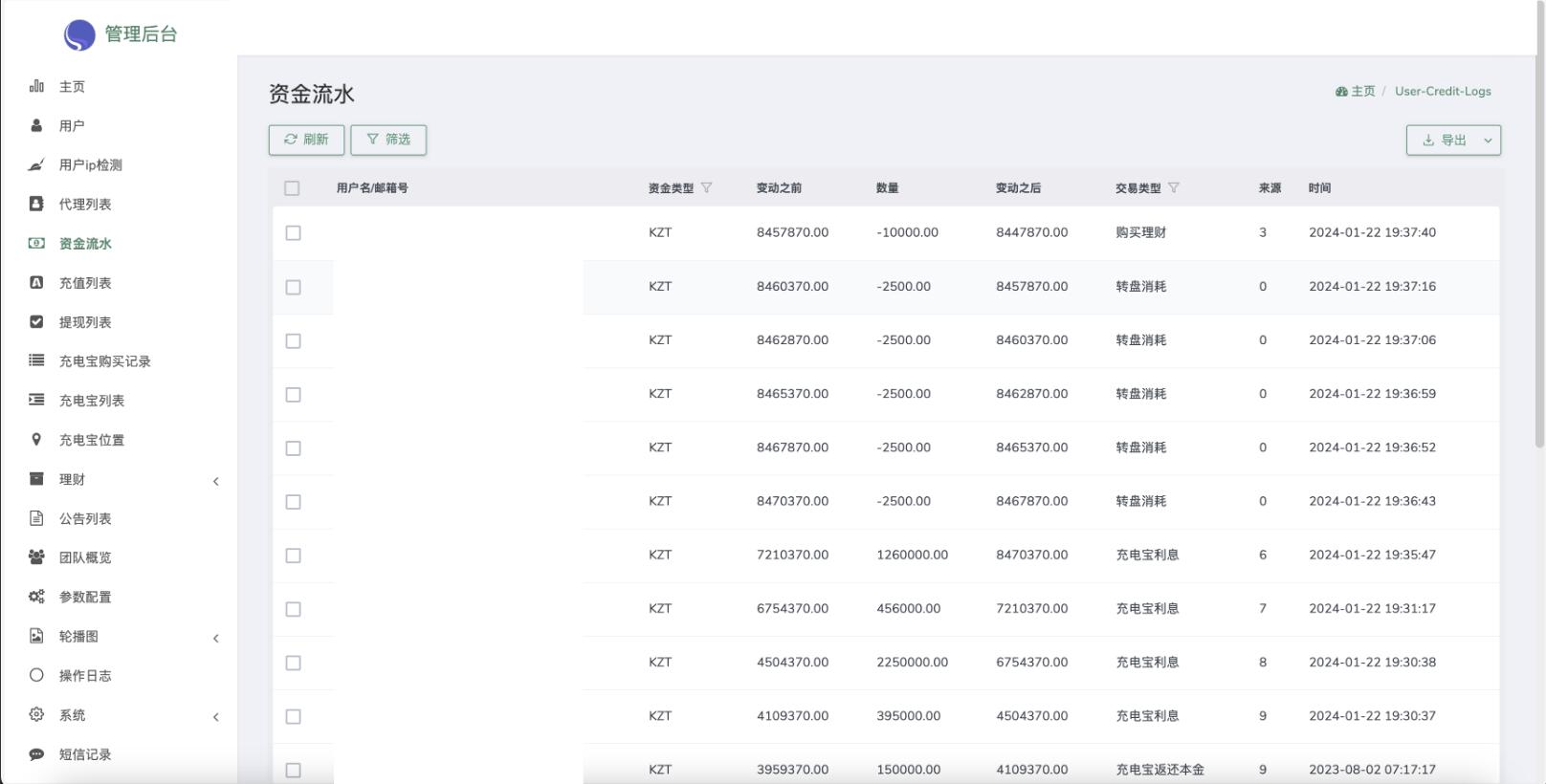Select the checkbox for the 19:35:47 row
1546x784 pixels.
click(294, 555)
